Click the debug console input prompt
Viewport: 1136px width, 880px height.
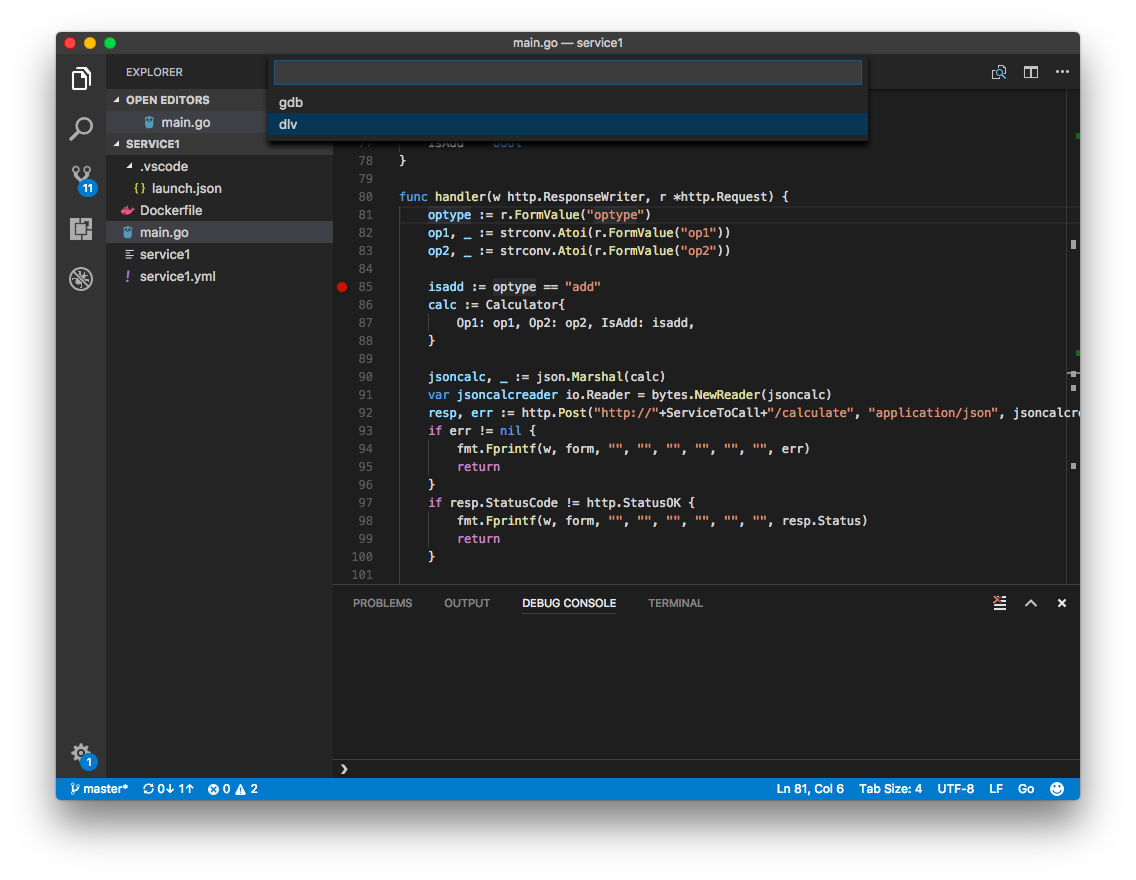706,769
